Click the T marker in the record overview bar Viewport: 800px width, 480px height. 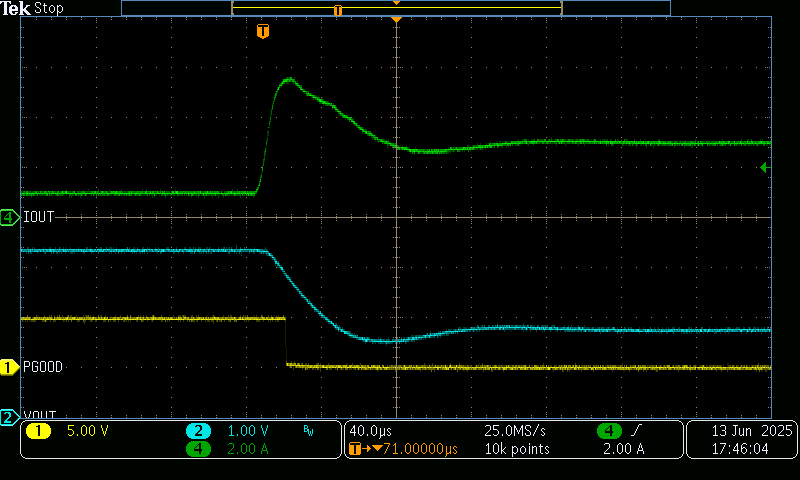click(338, 10)
